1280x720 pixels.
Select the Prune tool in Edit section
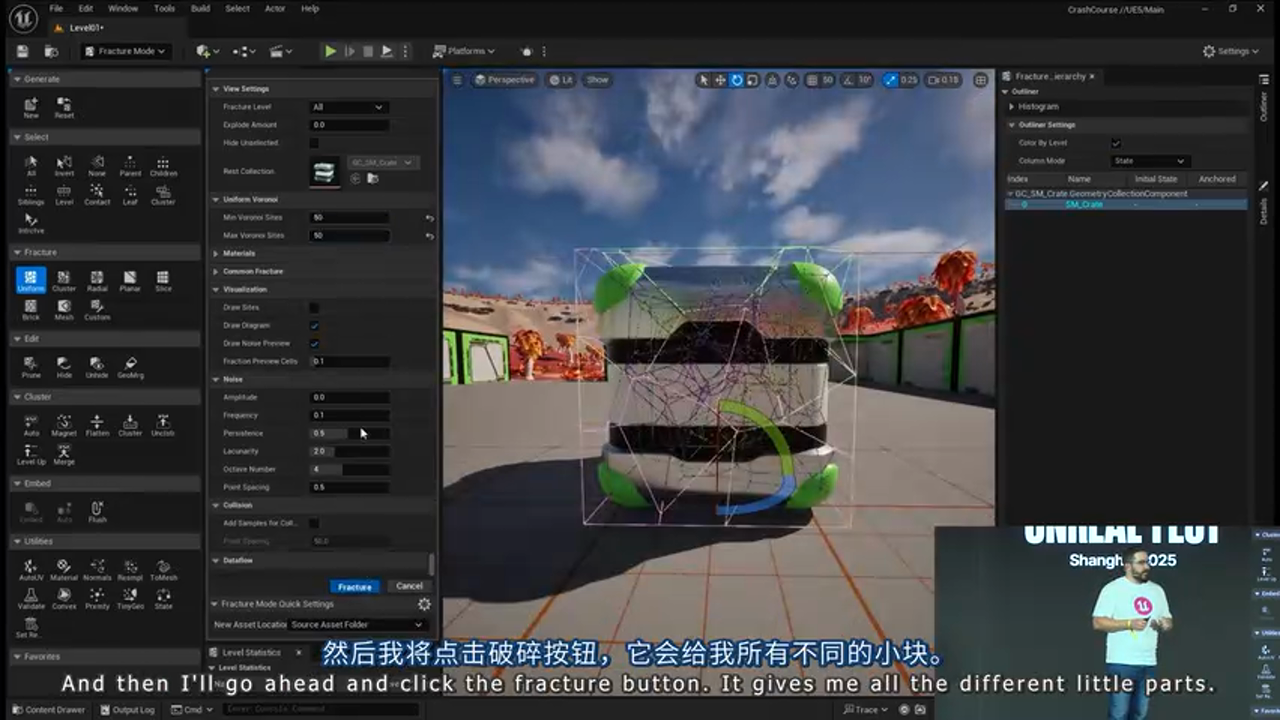point(31,366)
